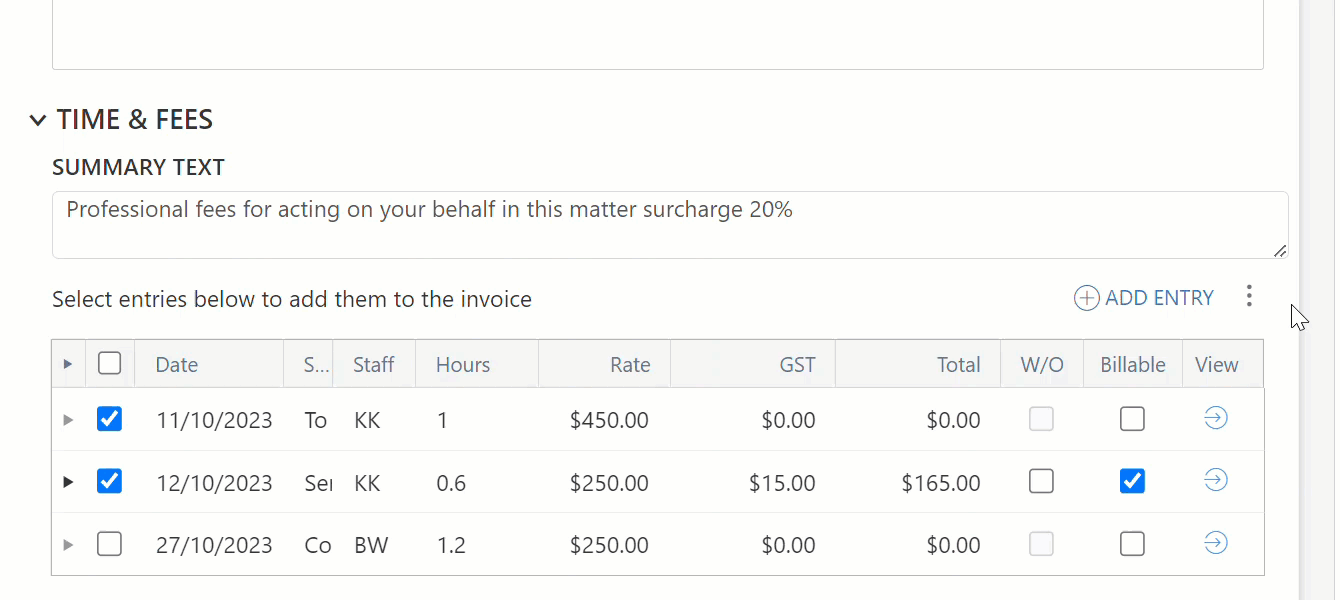Open the view arrow for the 12/10/2023 entry

[1215, 481]
